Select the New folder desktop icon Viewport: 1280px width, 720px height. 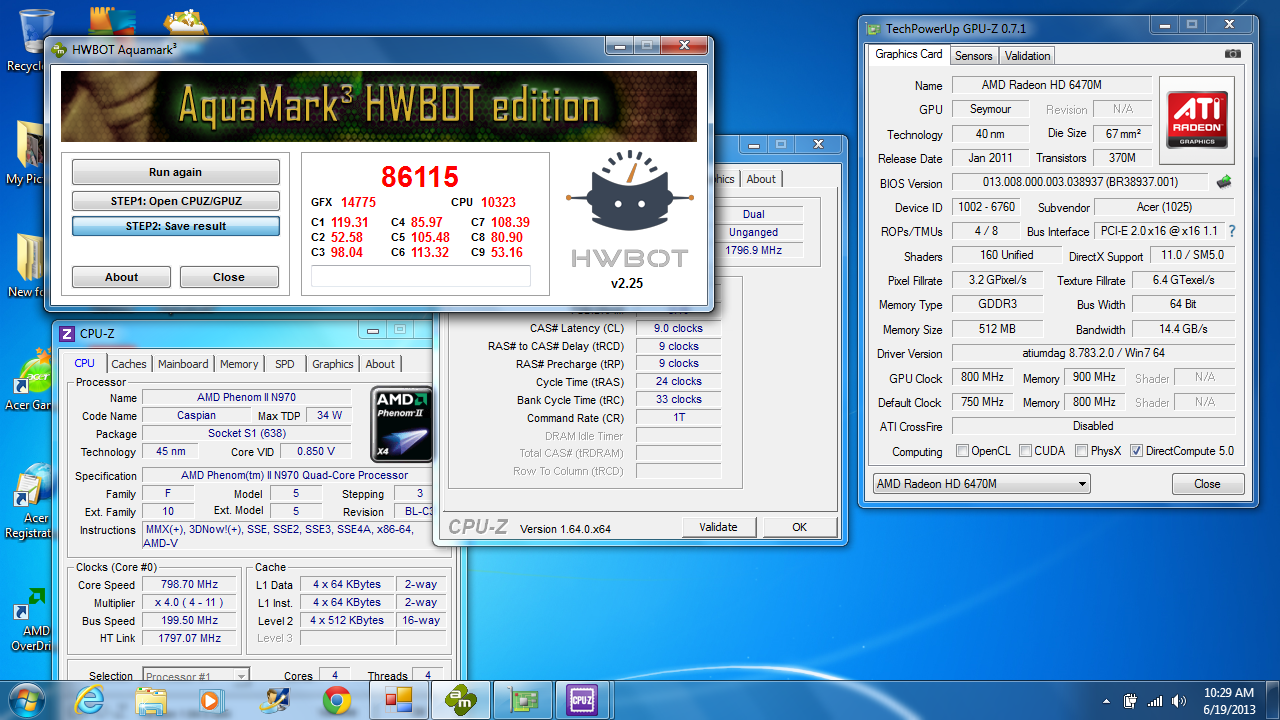click(28, 265)
